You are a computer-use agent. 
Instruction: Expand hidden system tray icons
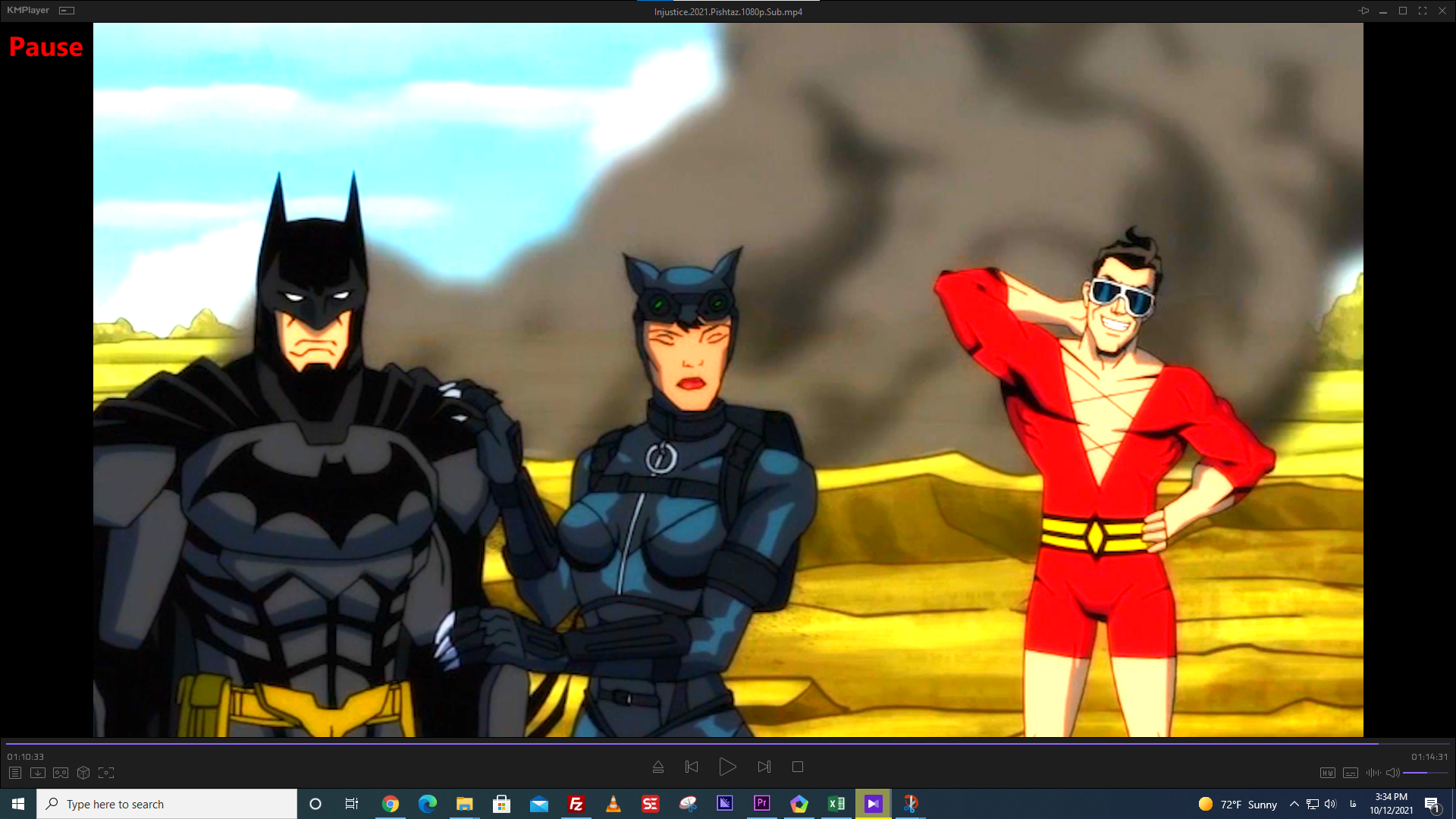point(1294,804)
